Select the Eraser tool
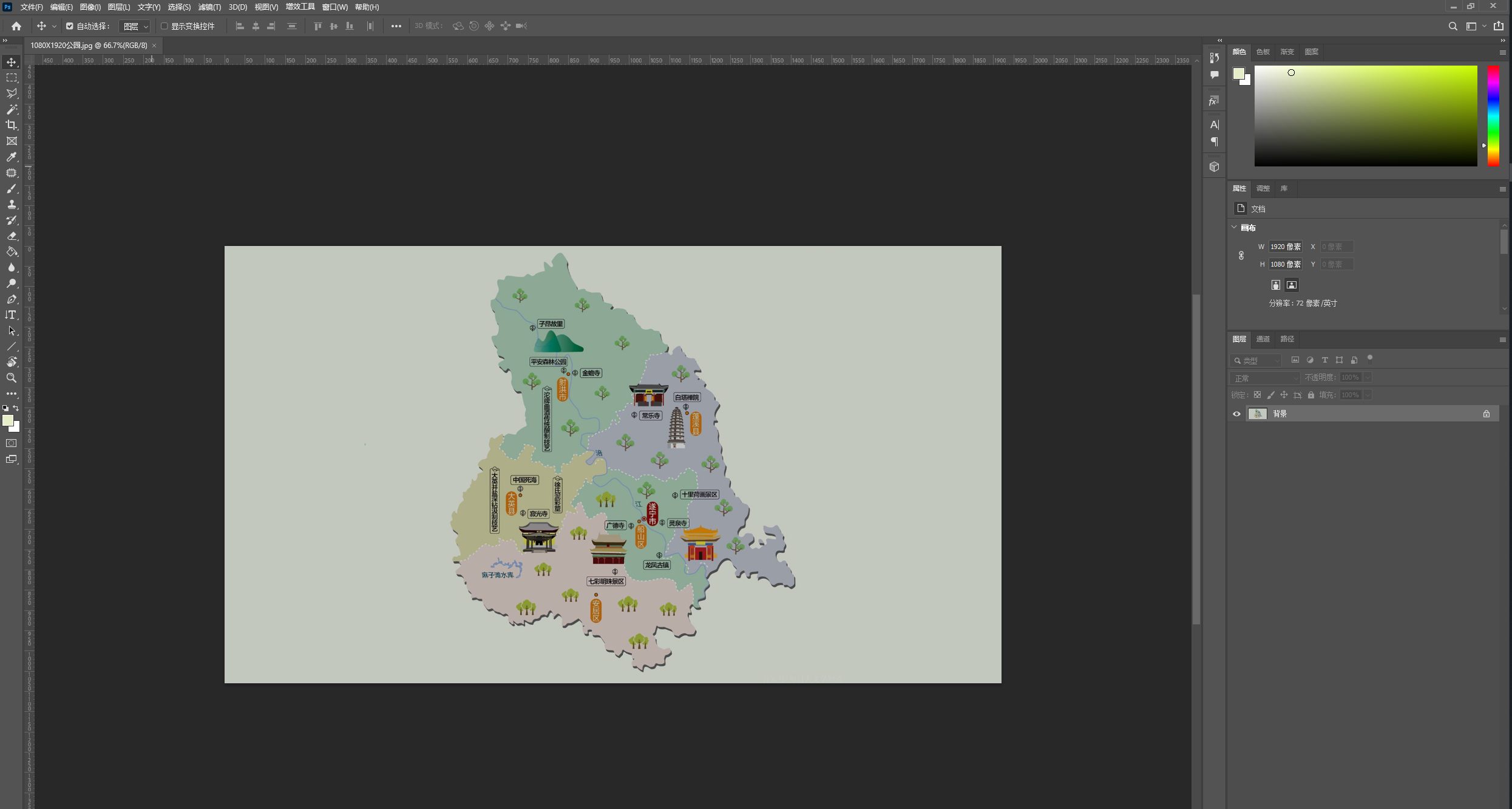This screenshot has height=809, width=1512. pyautogui.click(x=12, y=236)
